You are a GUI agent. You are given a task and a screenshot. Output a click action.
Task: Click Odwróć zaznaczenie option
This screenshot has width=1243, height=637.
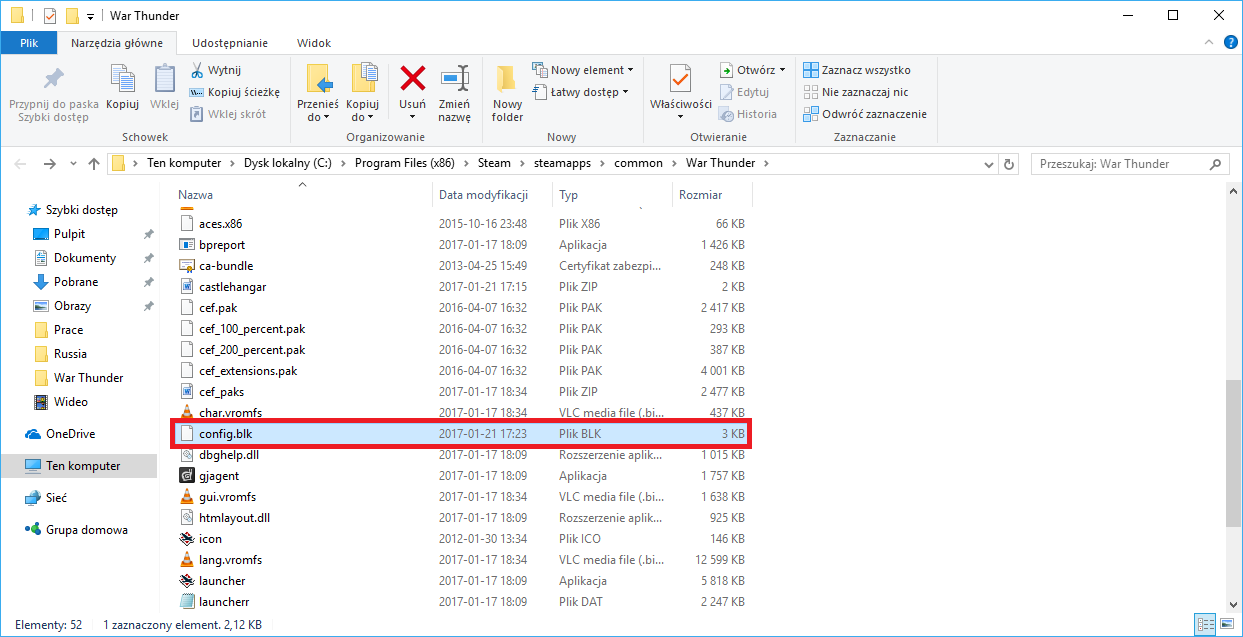pyautogui.click(x=865, y=114)
